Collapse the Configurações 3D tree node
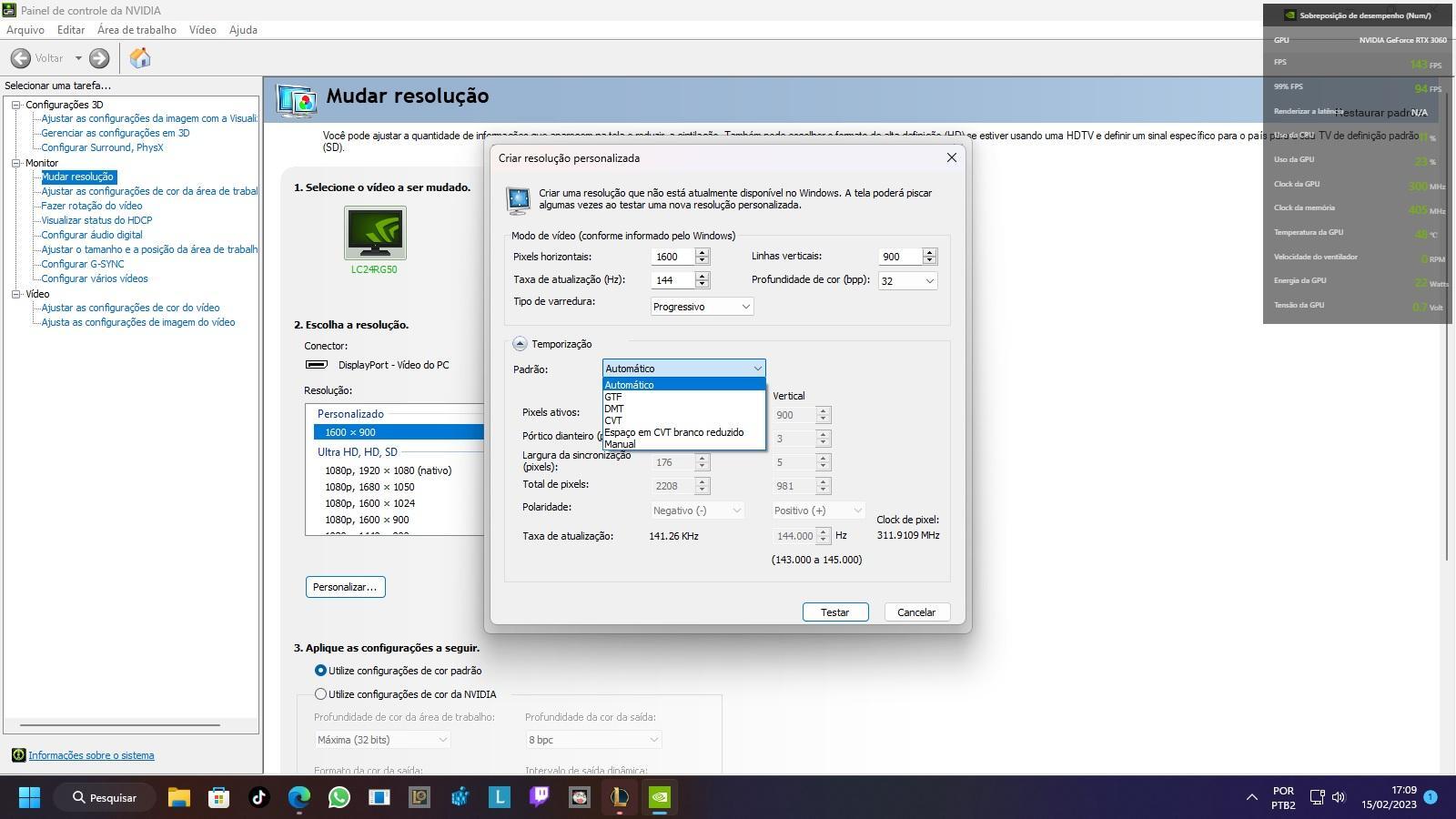1456x819 pixels. point(15,105)
